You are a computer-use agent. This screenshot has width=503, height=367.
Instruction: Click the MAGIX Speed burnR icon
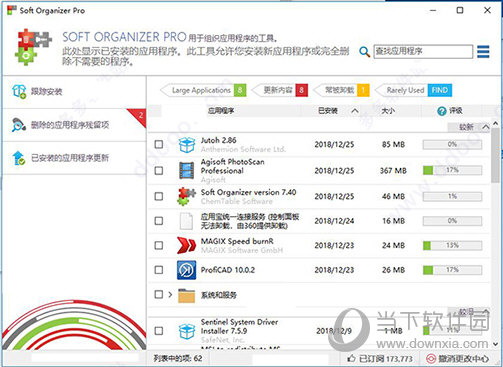186,245
